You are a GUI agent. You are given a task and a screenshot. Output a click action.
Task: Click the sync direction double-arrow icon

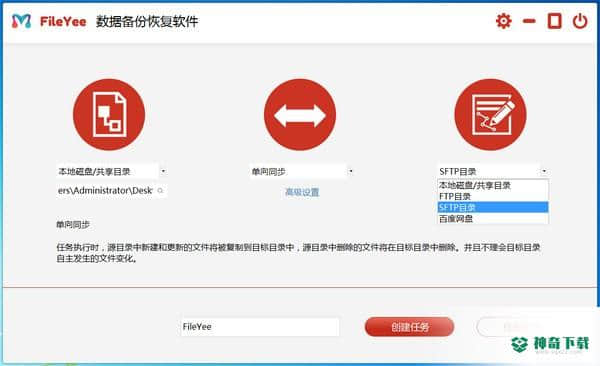300,114
